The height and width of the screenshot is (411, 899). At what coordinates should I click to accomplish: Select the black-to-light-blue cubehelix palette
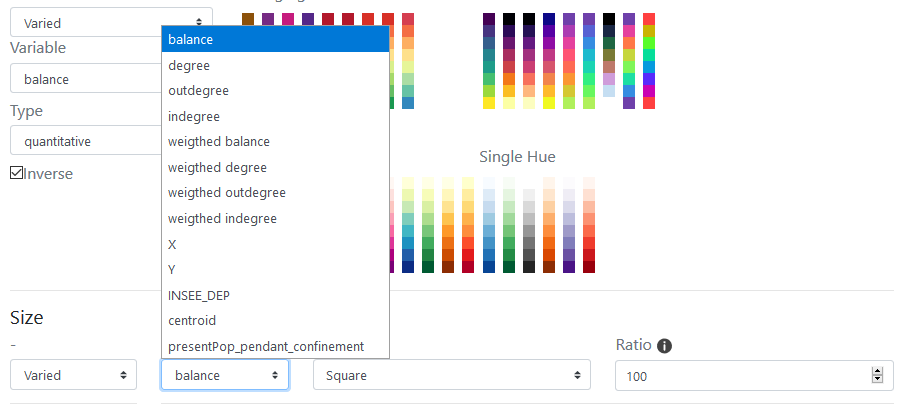609,55
